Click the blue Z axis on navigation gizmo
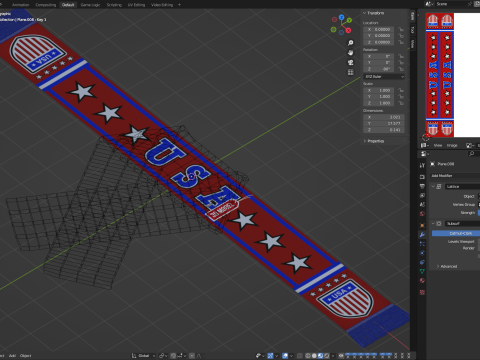The height and width of the screenshot is (360, 480). [x=341, y=17]
